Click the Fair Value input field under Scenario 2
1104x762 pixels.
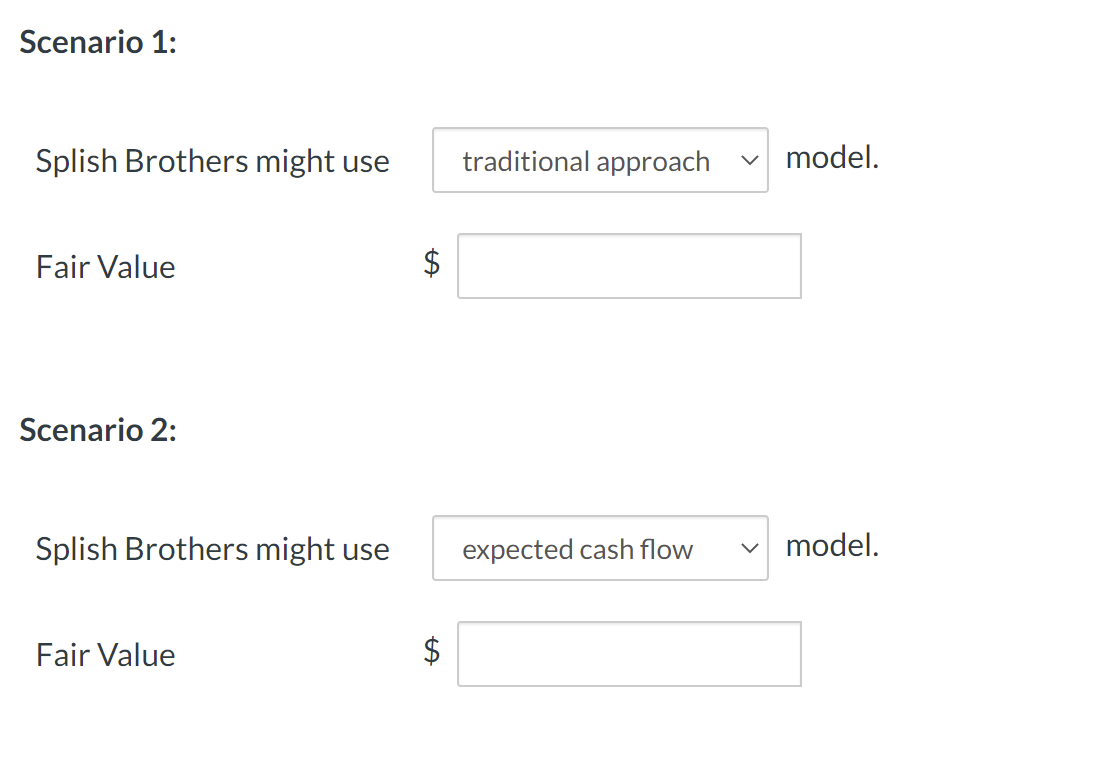coord(628,653)
